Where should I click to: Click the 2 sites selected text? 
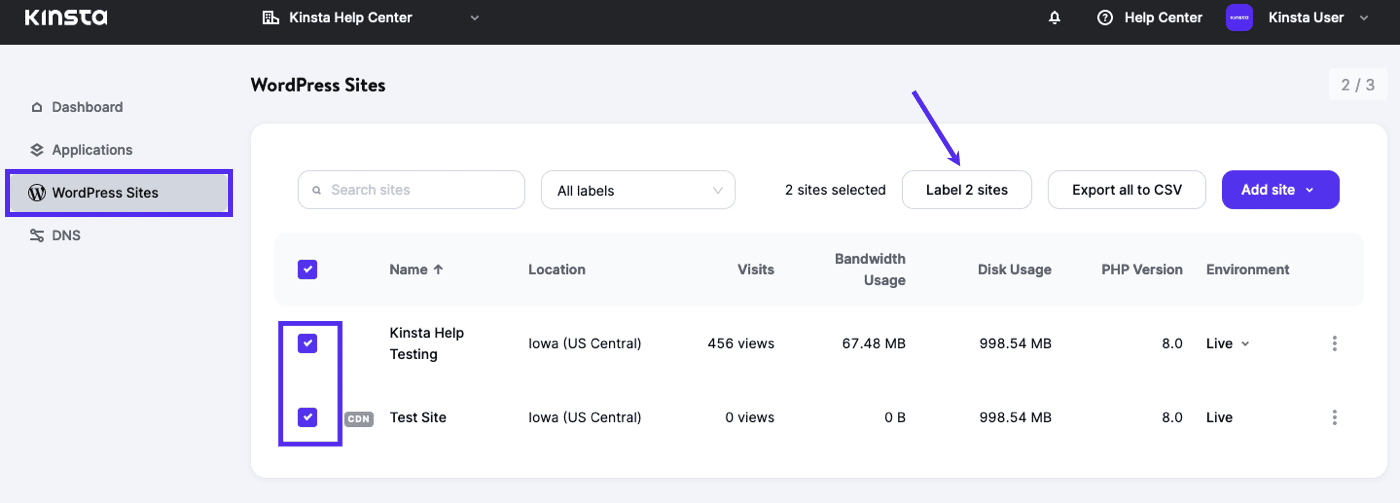click(835, 190)
